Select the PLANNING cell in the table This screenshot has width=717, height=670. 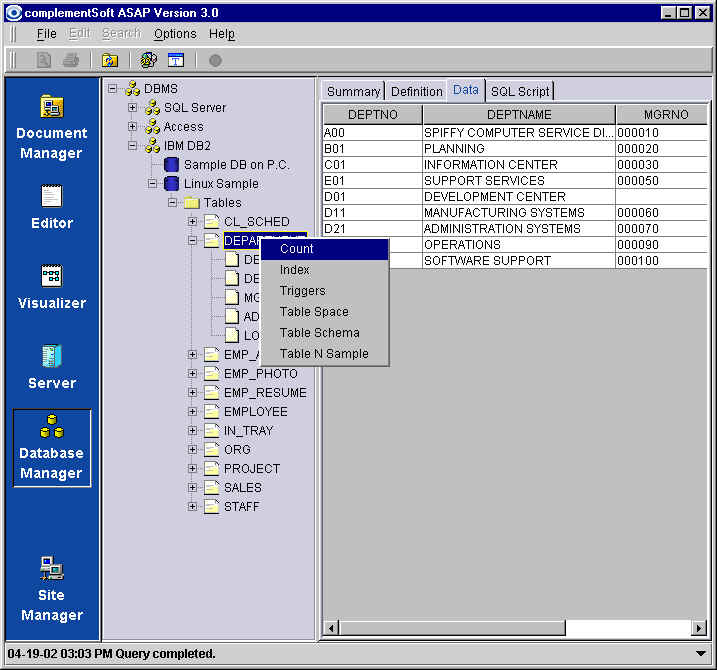coord(519,149)
